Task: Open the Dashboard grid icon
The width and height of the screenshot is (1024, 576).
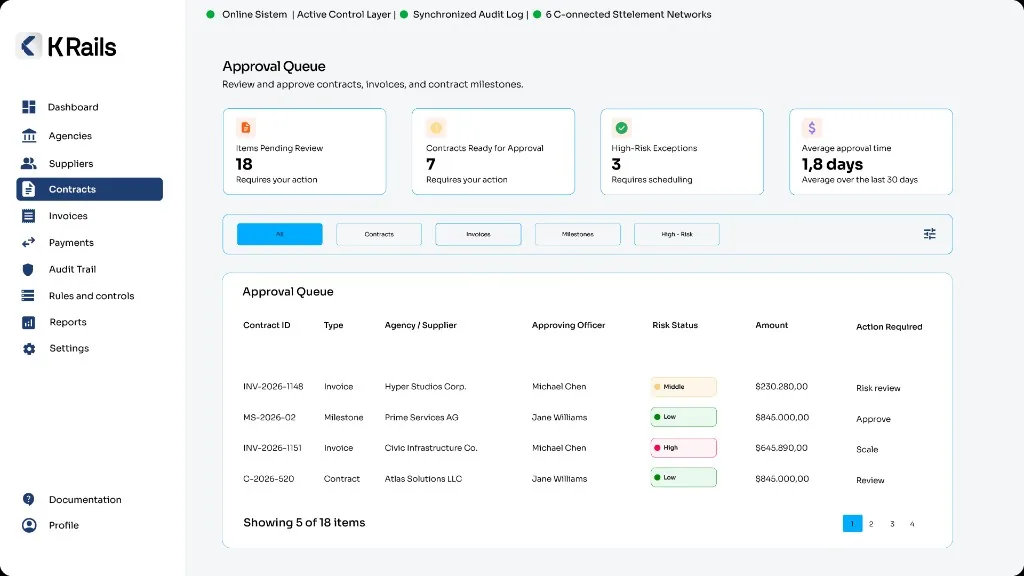Action: [x=29, y=106]
